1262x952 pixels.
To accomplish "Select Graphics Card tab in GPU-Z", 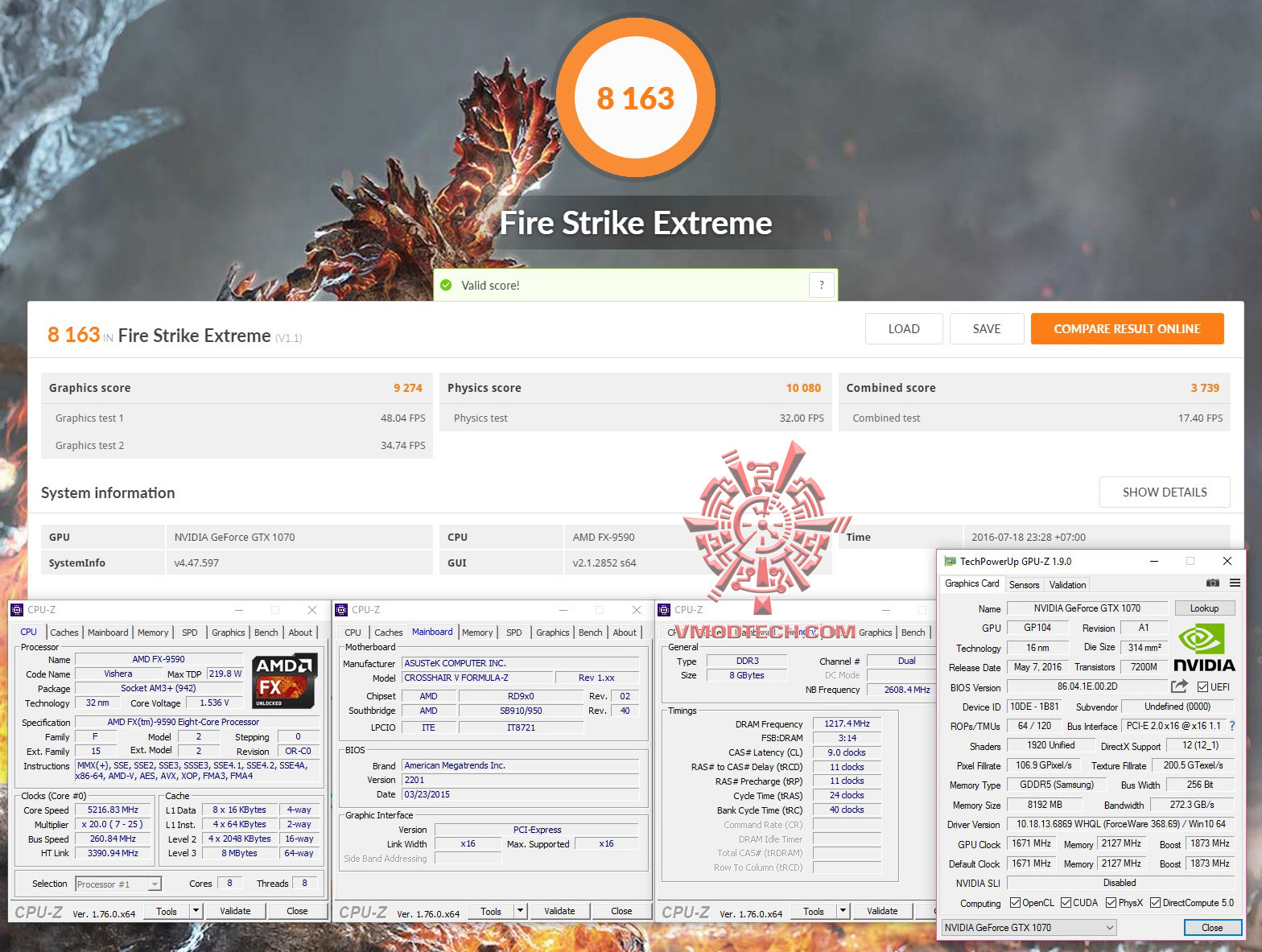I will [972, 583].
